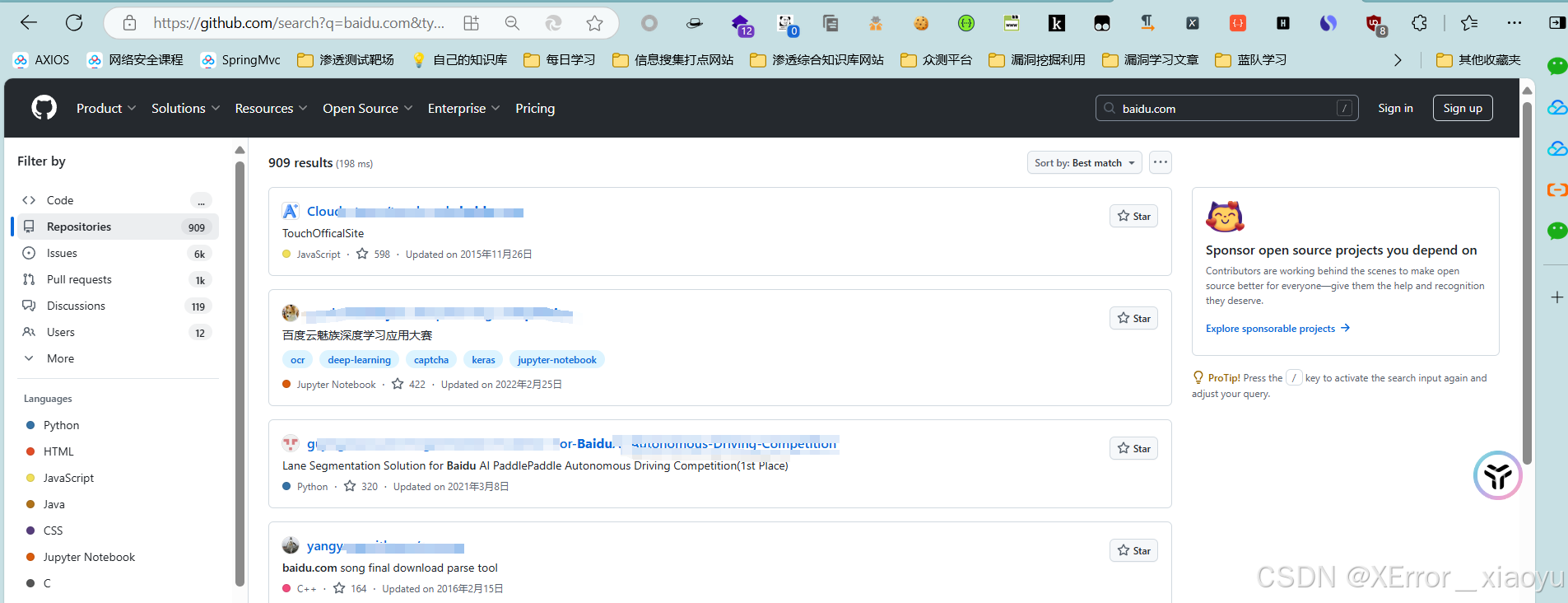1568x603 pixels.
Task: Open the favorites star-list icon
Action: pos(1469,23)
